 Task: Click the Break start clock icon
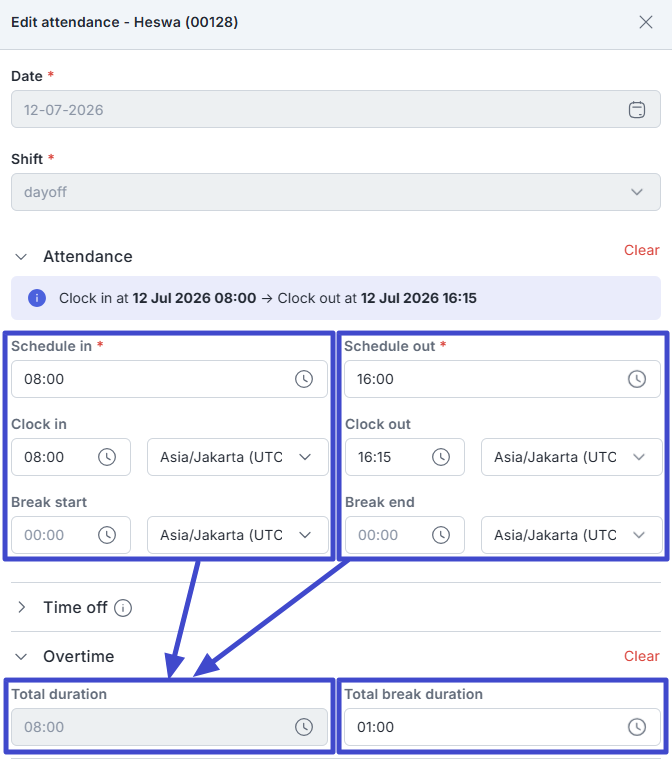(x=107, y=535)
